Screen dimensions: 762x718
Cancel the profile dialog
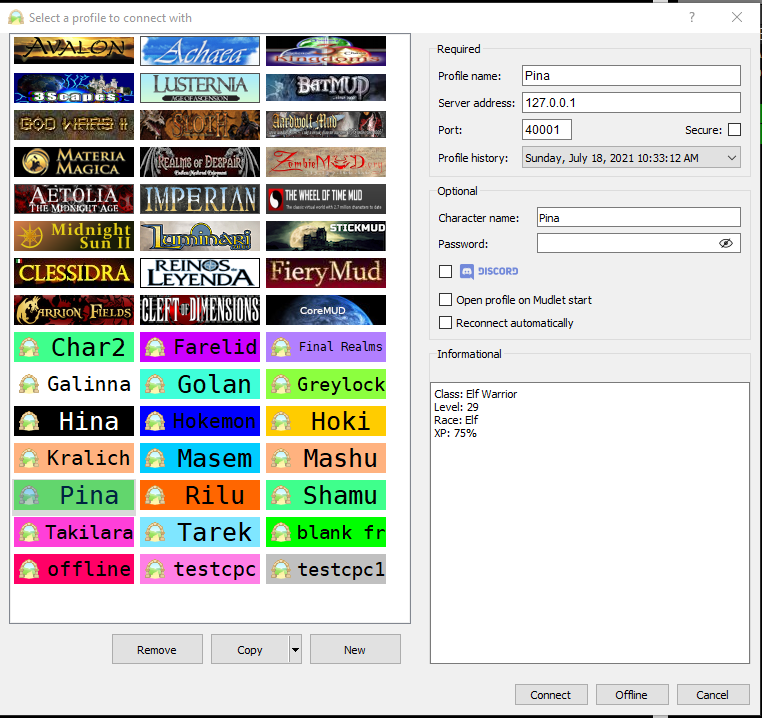coord(712,695)
